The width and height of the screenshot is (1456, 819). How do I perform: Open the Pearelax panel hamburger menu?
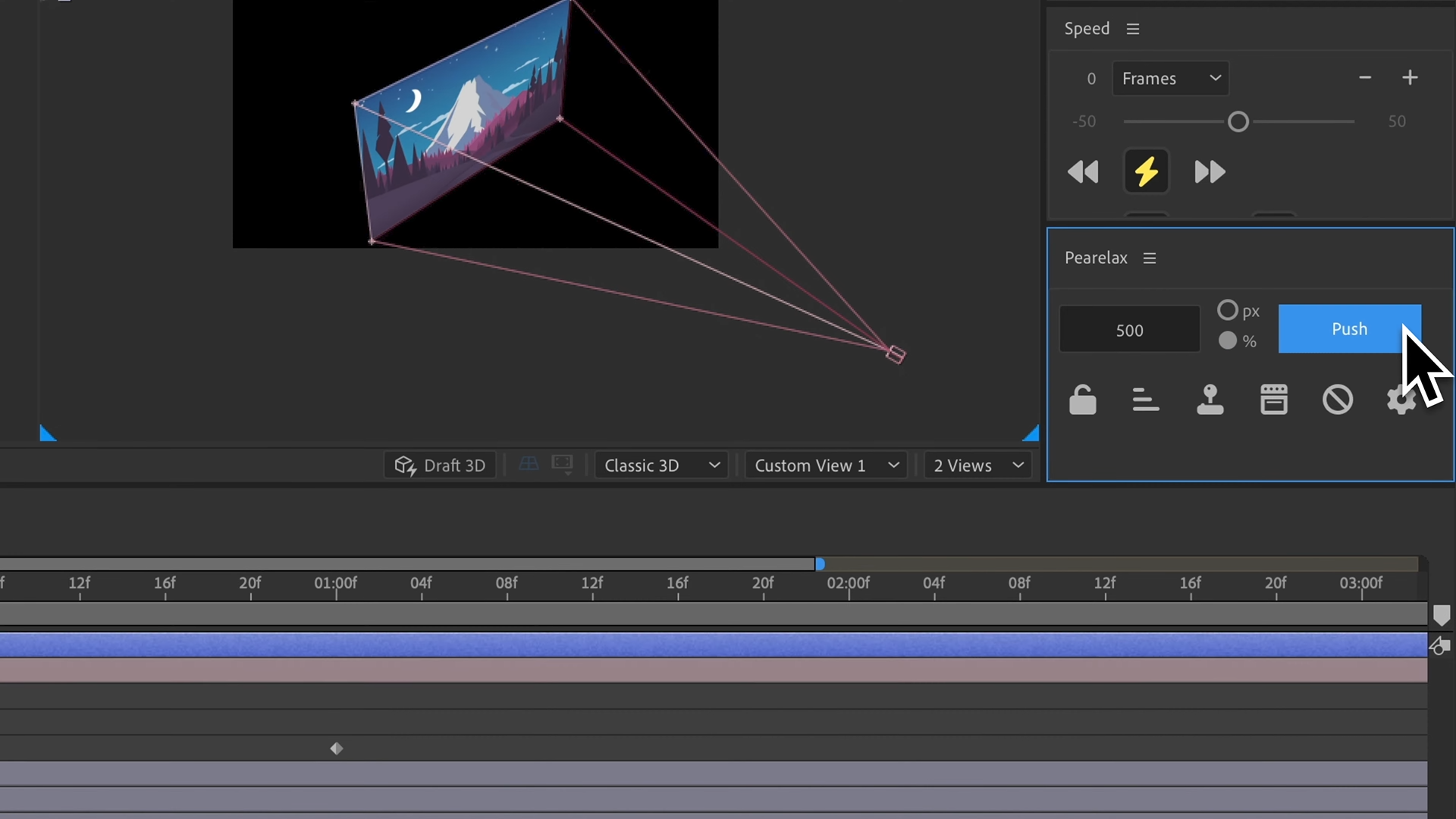click(1150, 258)
